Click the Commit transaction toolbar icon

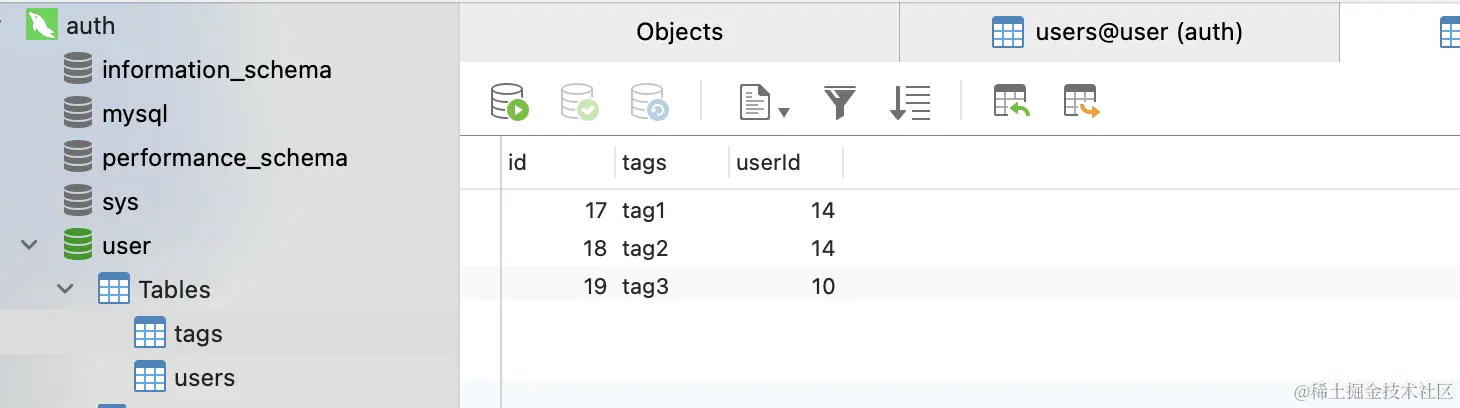pos(580,102)
